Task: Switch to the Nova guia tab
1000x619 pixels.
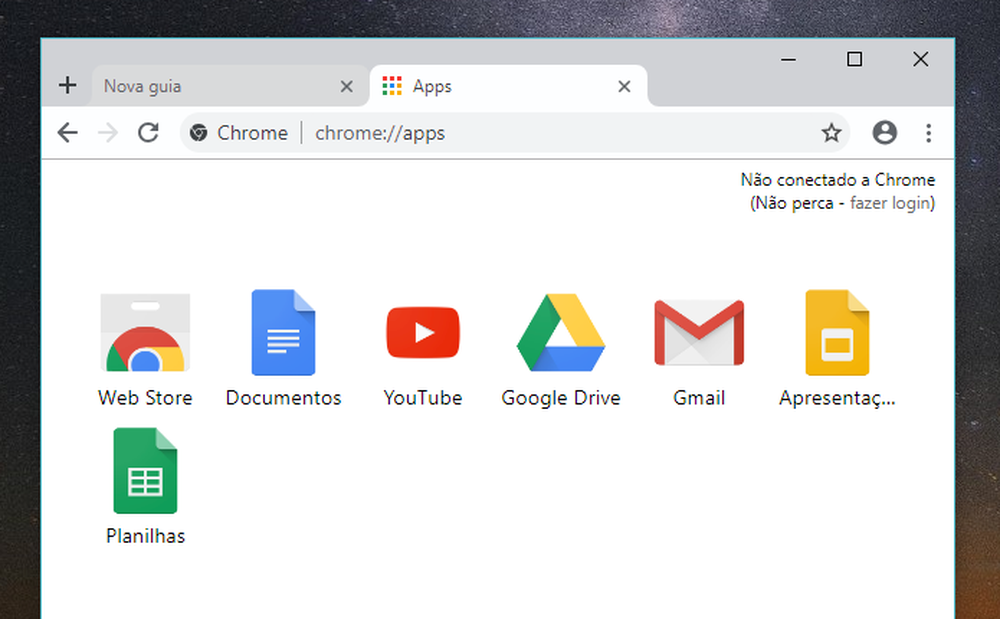Action: click(x=231, y=86)
